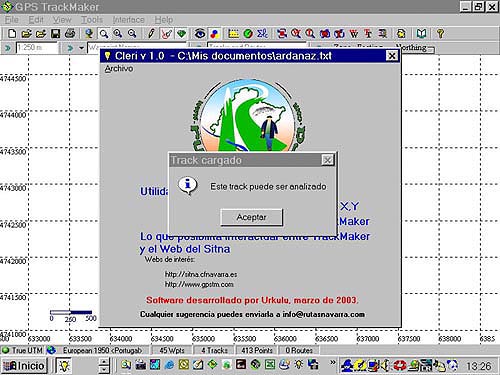
Task: Click the red life preserver tray icon
Action: click(399, 366)
